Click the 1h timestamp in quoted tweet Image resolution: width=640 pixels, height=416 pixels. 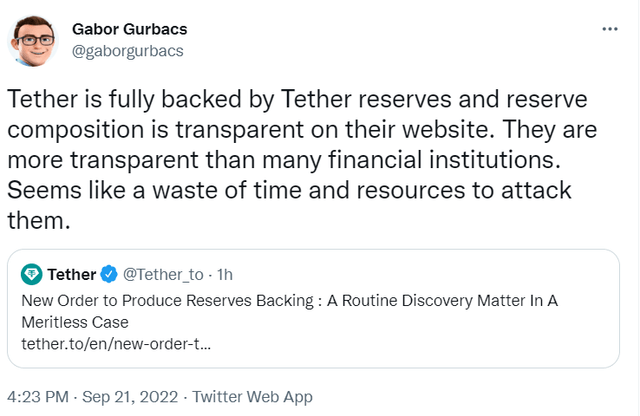[x=225, y=274]
